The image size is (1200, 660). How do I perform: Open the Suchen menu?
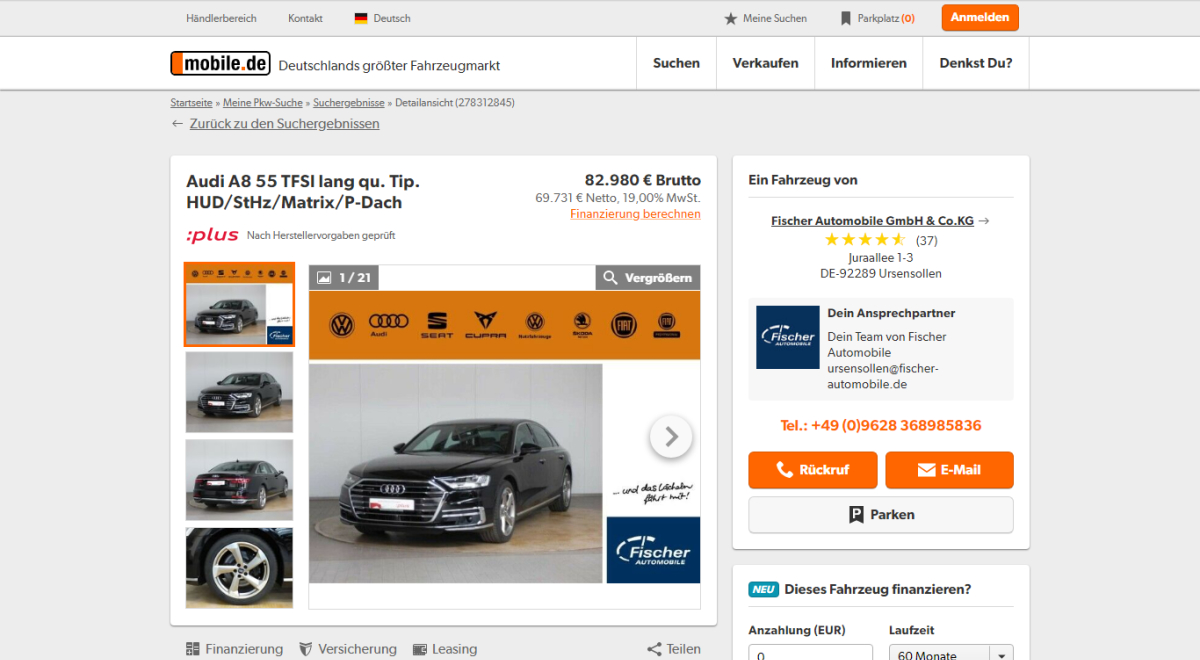pos(676,63)
